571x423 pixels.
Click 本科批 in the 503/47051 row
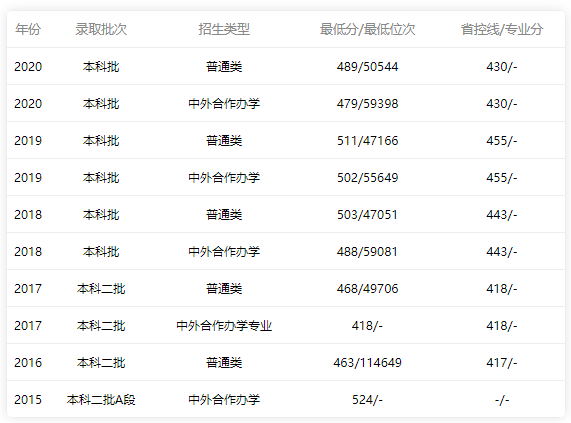coord(101,215)
